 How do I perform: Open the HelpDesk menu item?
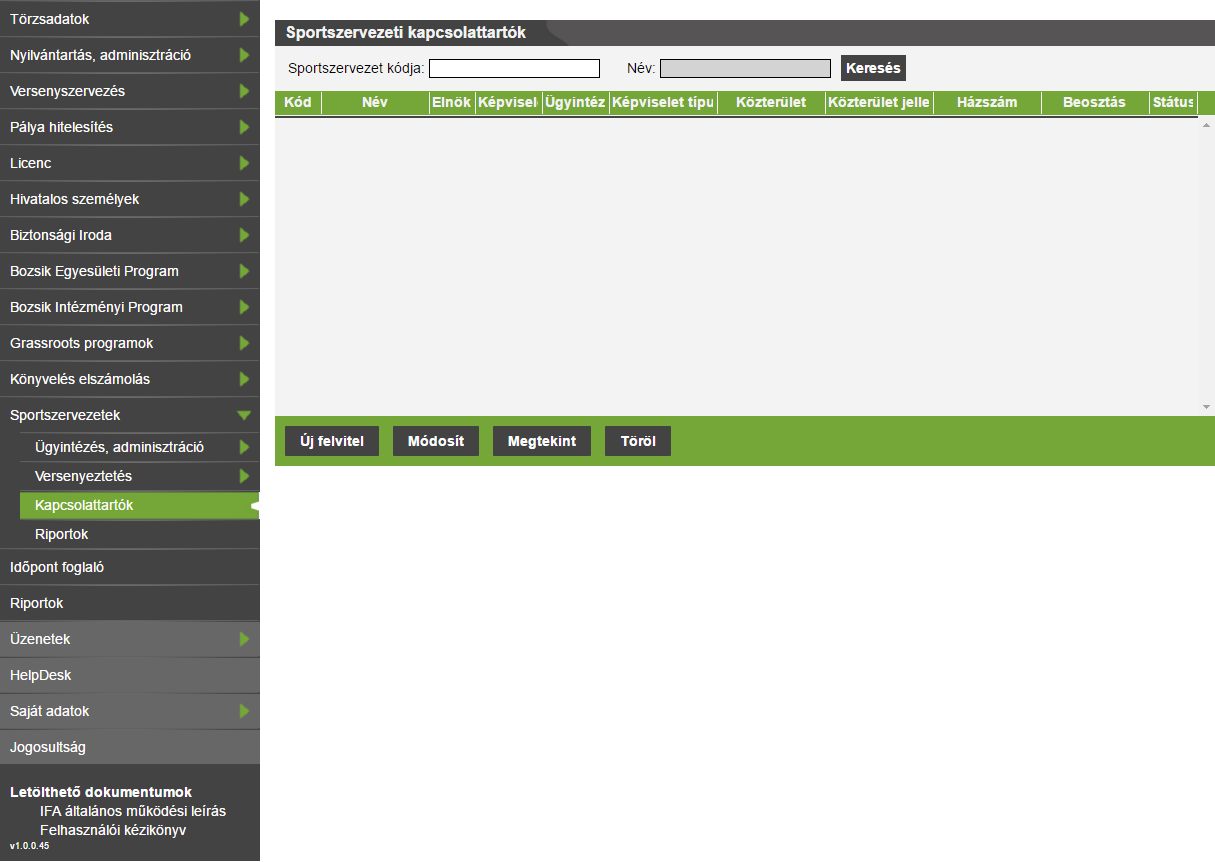pyautogui.click(x=130, y=675)
